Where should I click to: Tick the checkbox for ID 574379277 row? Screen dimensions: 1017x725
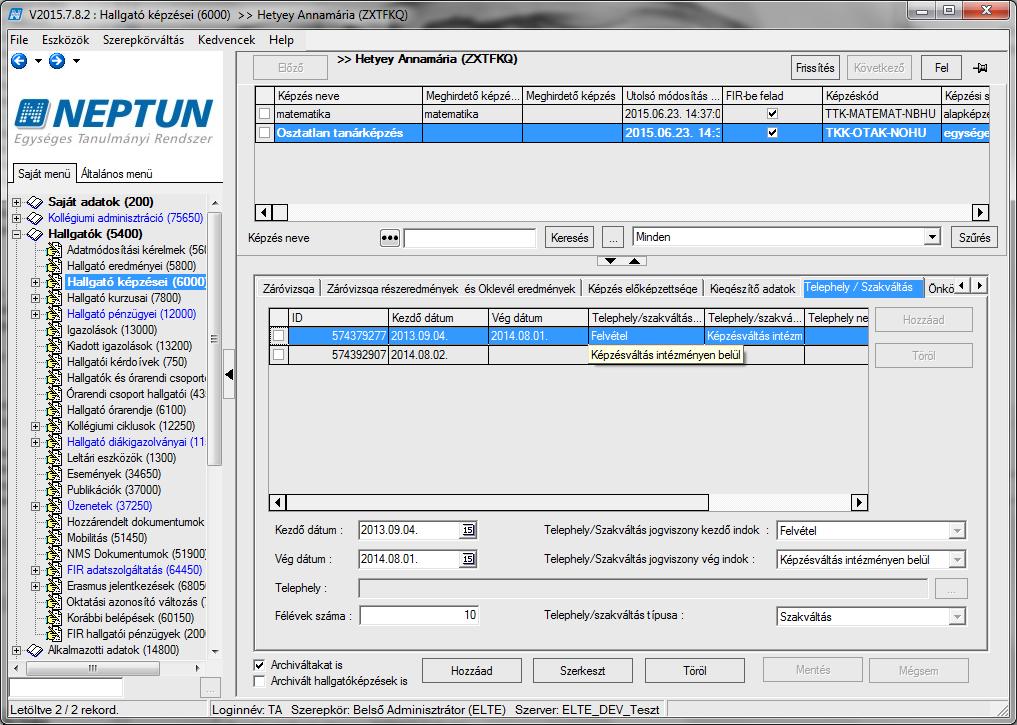278,336
